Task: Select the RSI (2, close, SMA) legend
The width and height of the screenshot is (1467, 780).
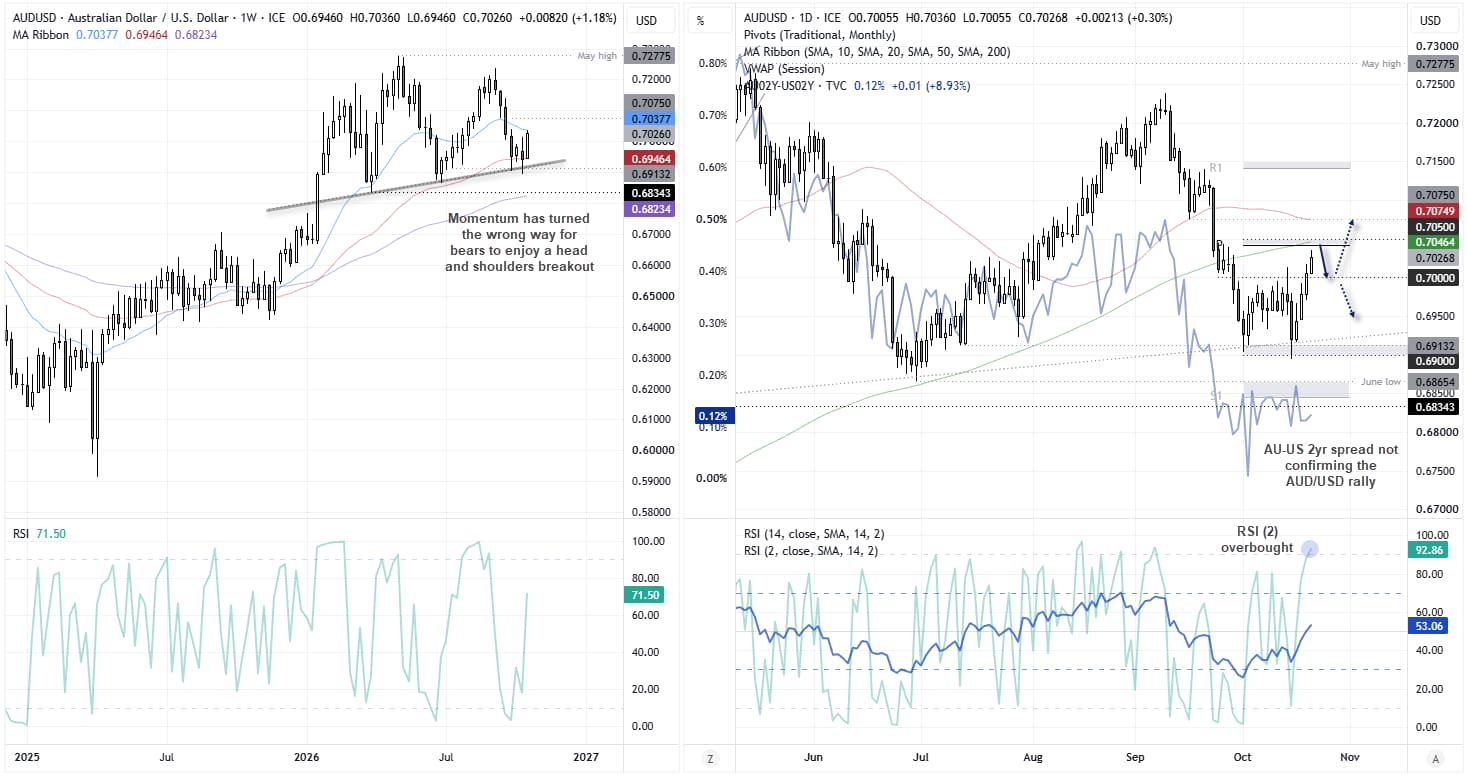Action: tap(810, 551)
